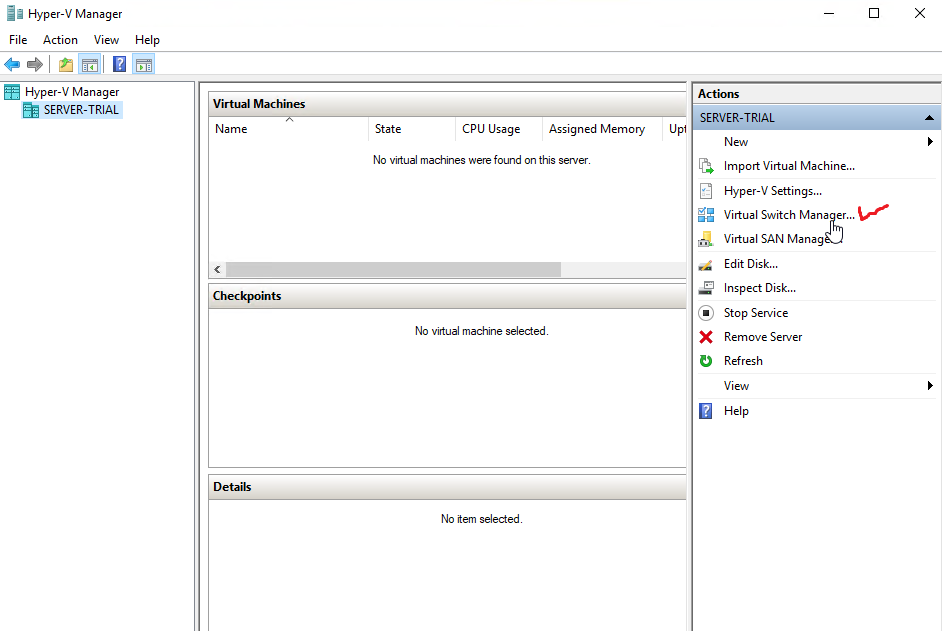
Task: Click the Forward arrow in the toolbar
Action: point(35,64)
